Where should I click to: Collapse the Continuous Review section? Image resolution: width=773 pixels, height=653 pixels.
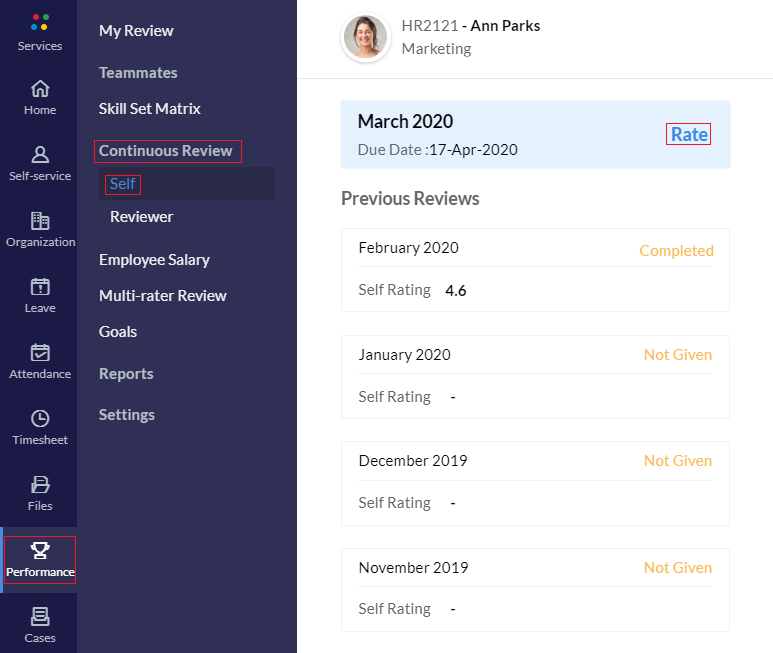pyautogui.click(x=166, y=151)
